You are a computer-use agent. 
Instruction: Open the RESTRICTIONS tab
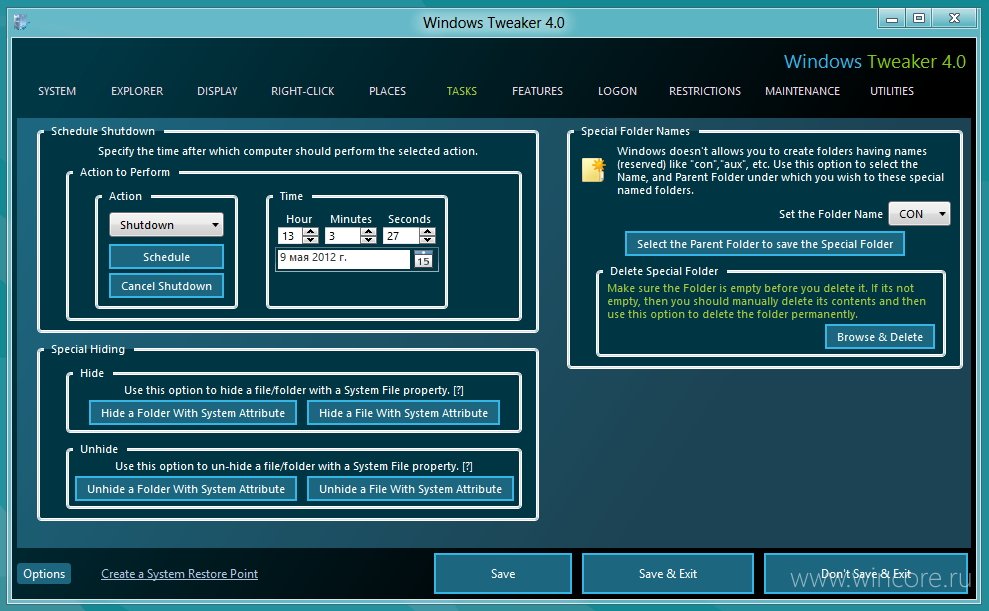(x=705, y=91)
